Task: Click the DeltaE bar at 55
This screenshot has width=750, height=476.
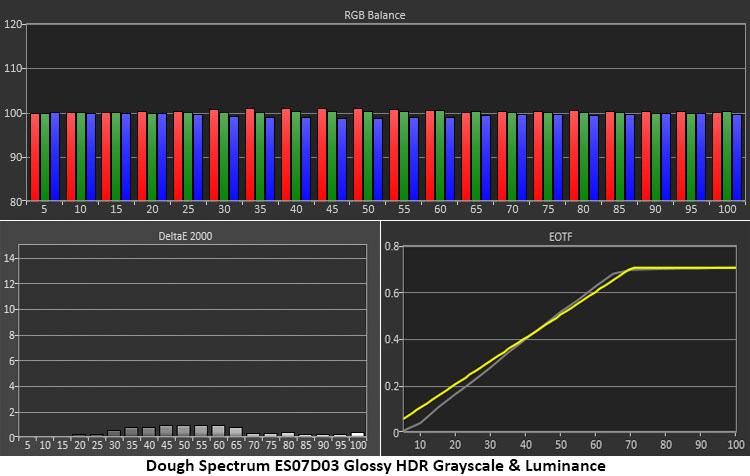Action: tap(201, 431)
